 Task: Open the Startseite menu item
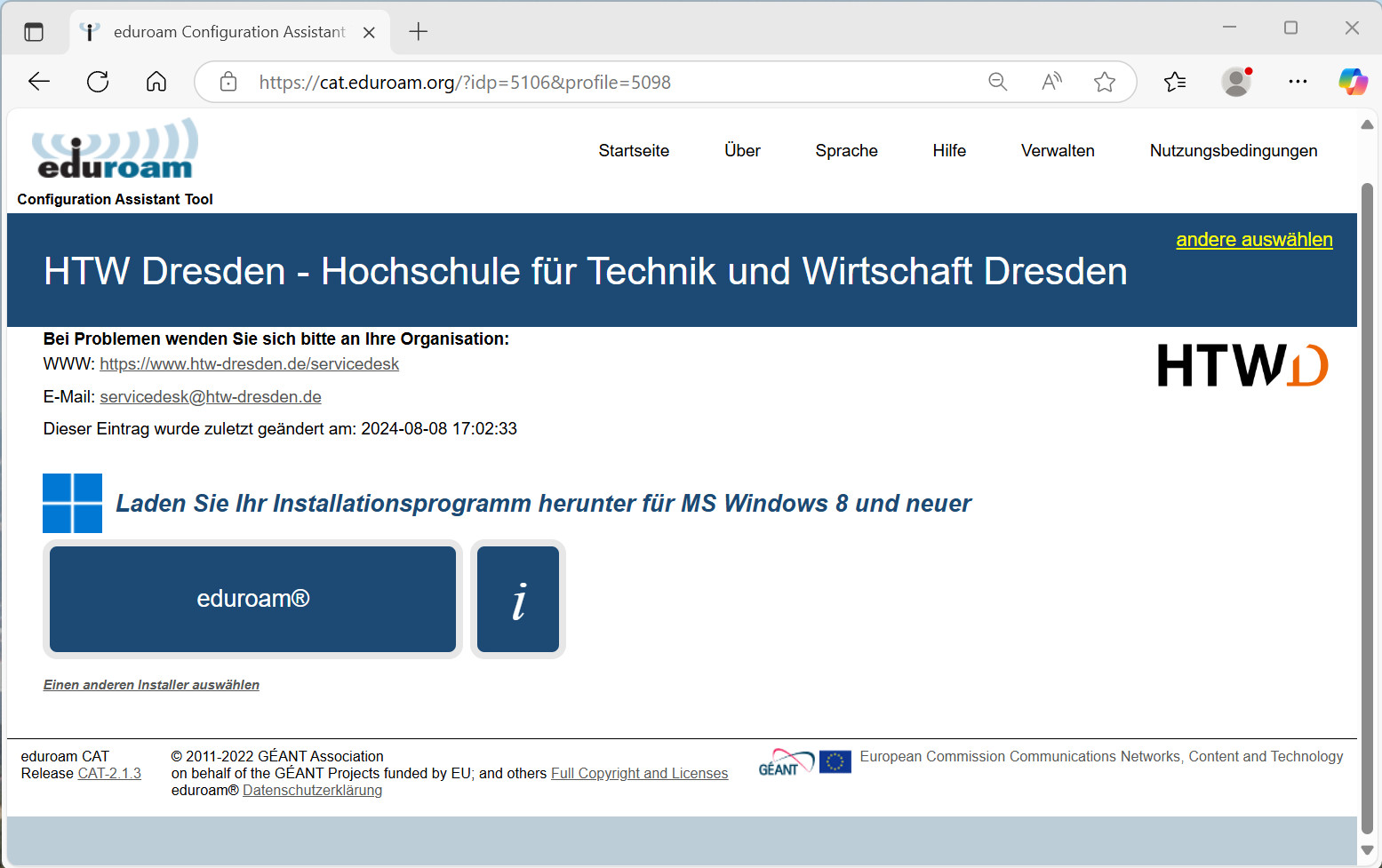coord(634,151)
